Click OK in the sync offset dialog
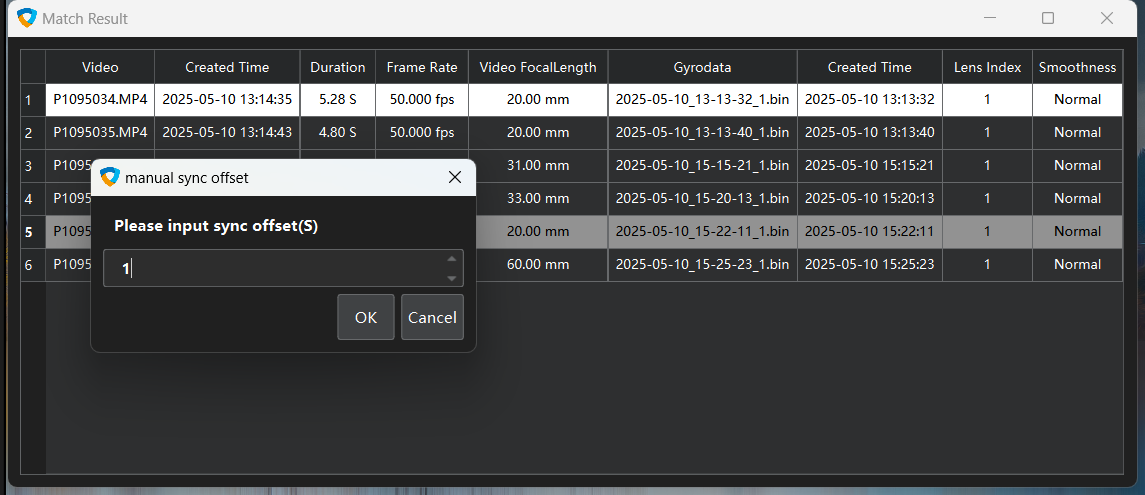Viewport: 1145px width, 495px height. click(365, 317)
